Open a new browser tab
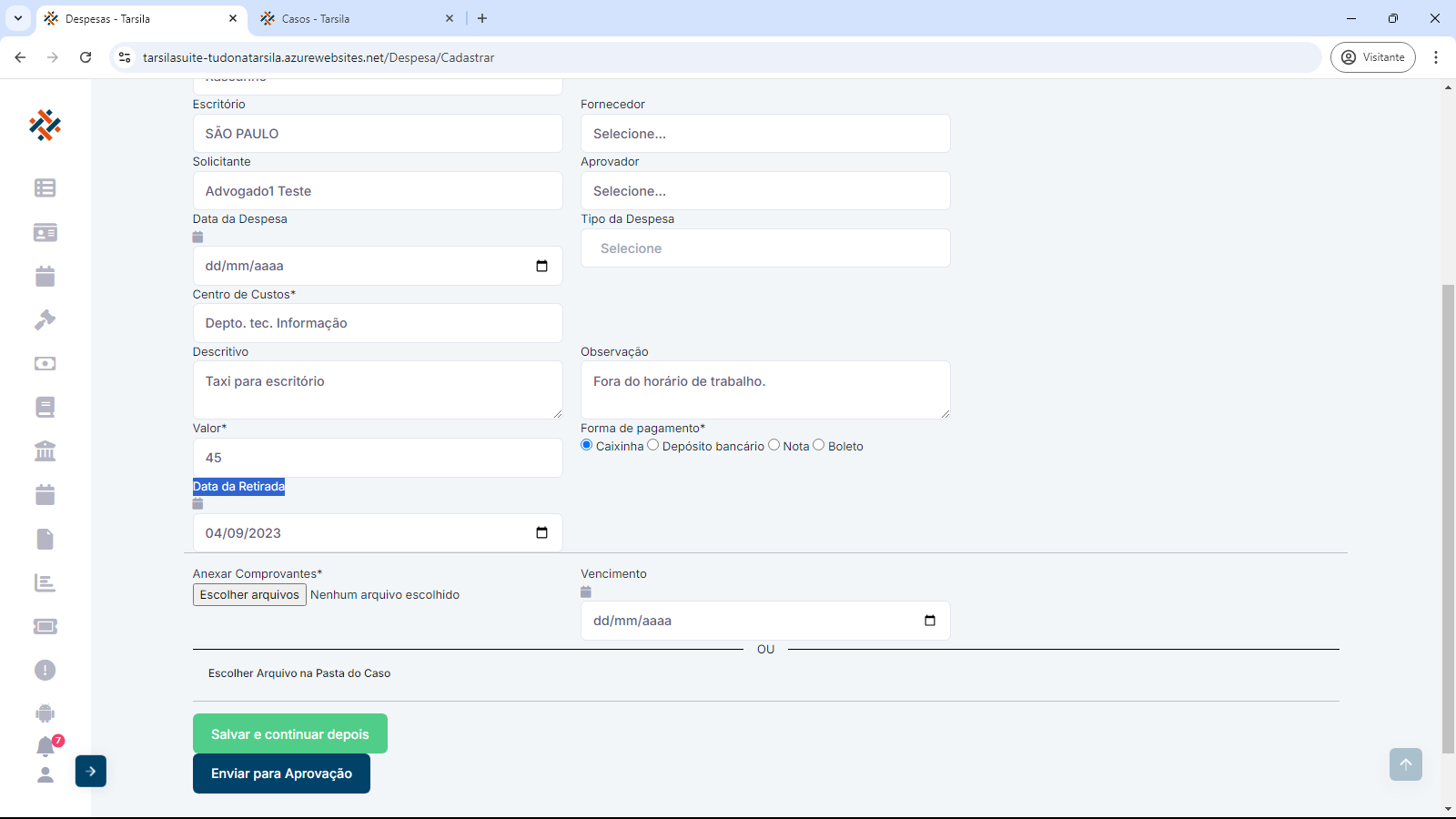This screenshot has width=1456, height=819. tap(482, 18)
